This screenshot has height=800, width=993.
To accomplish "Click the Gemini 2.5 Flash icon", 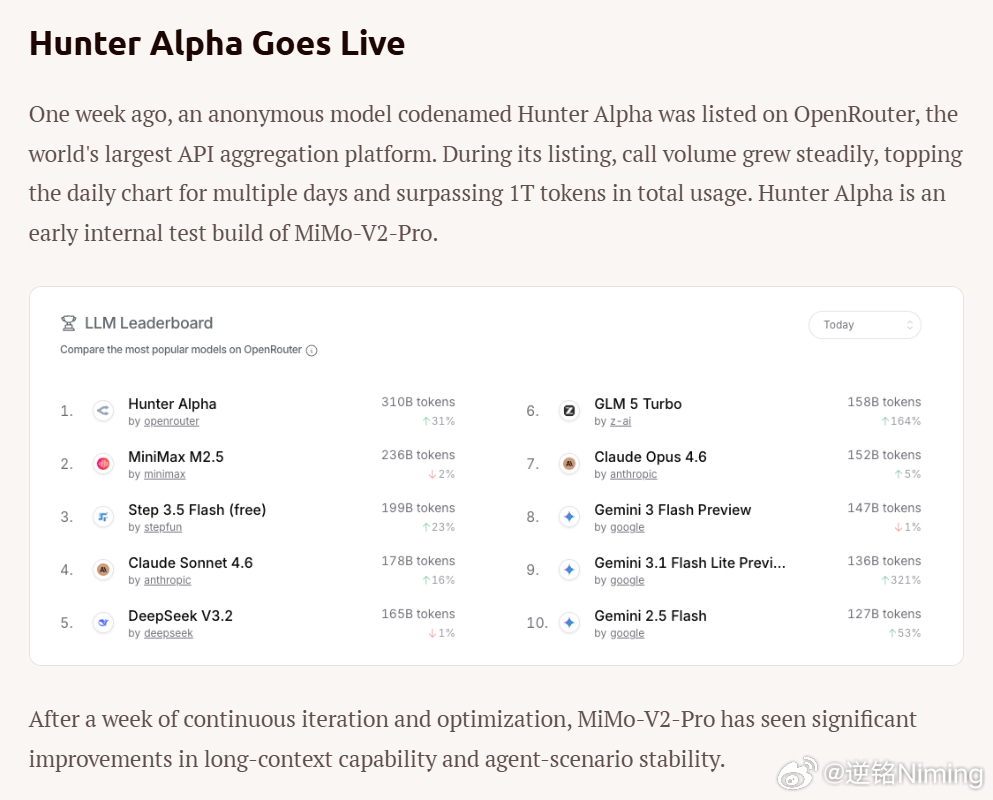I will 569,623.
